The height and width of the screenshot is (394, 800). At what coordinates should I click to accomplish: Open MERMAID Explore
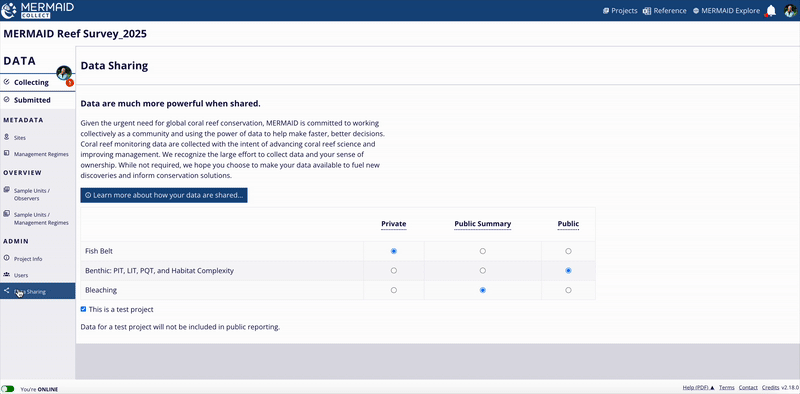[727, 11]
